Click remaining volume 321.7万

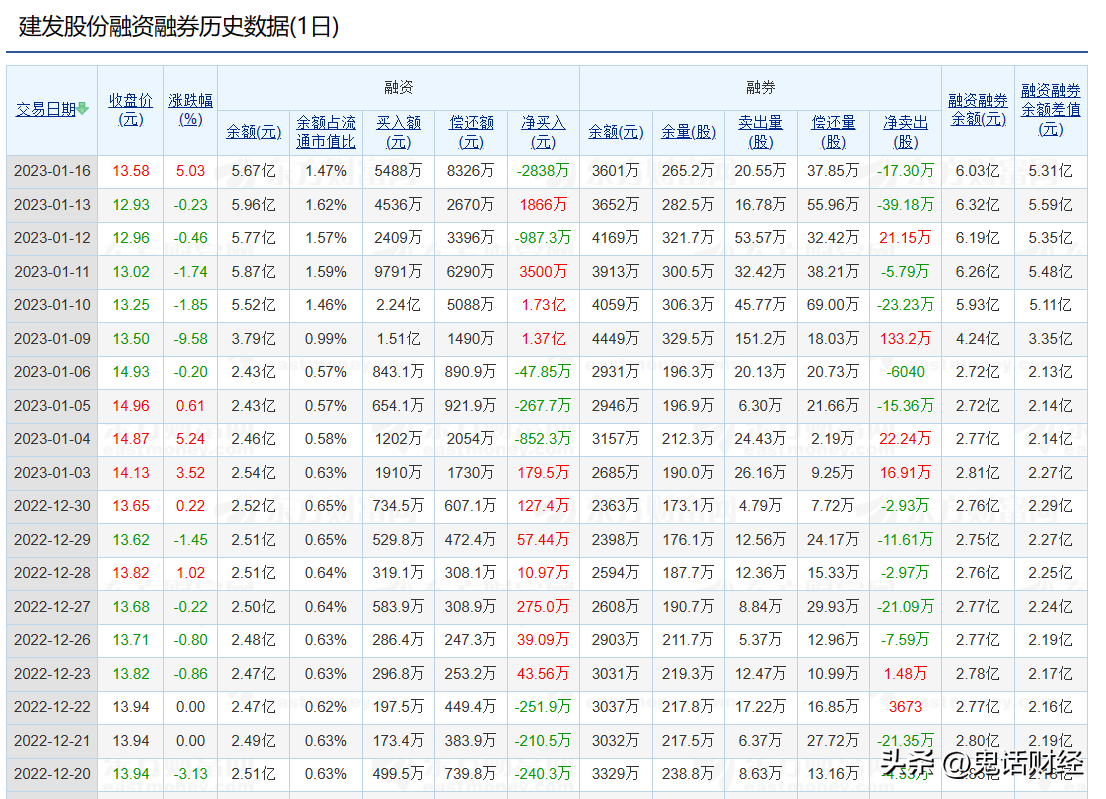point(688,238)
